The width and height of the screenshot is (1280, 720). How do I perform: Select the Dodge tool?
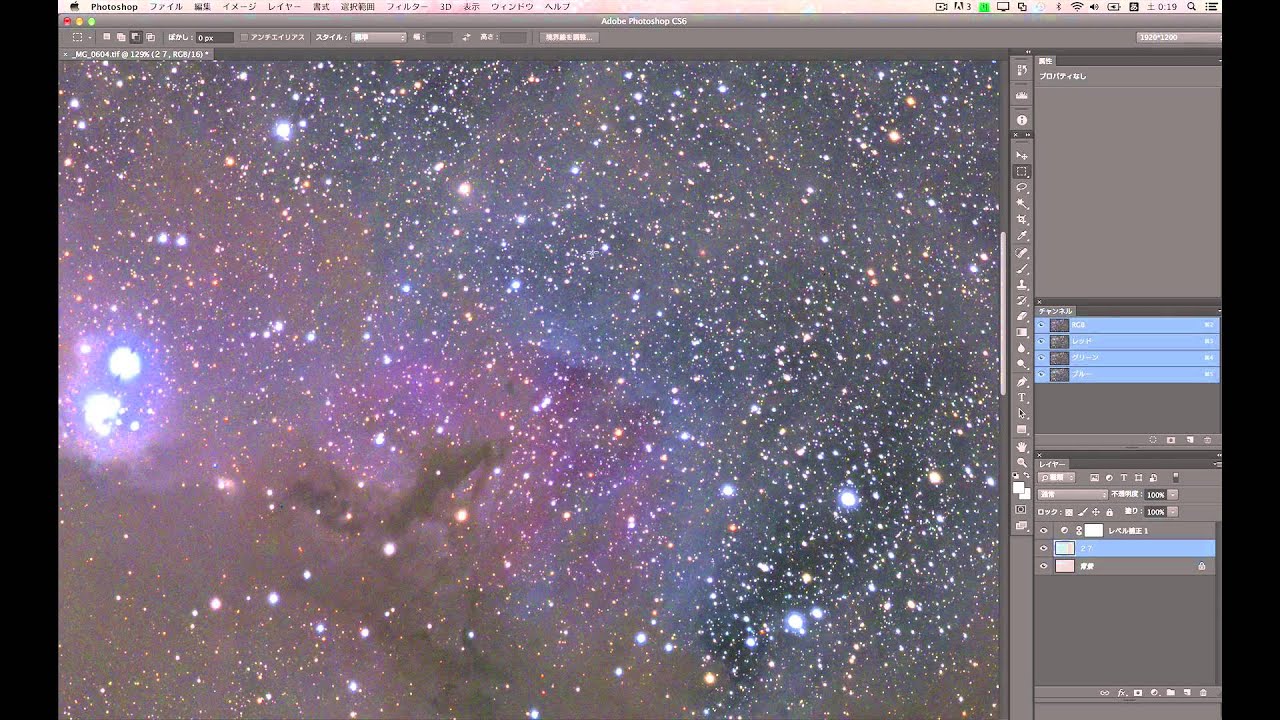coord(1022,365)
